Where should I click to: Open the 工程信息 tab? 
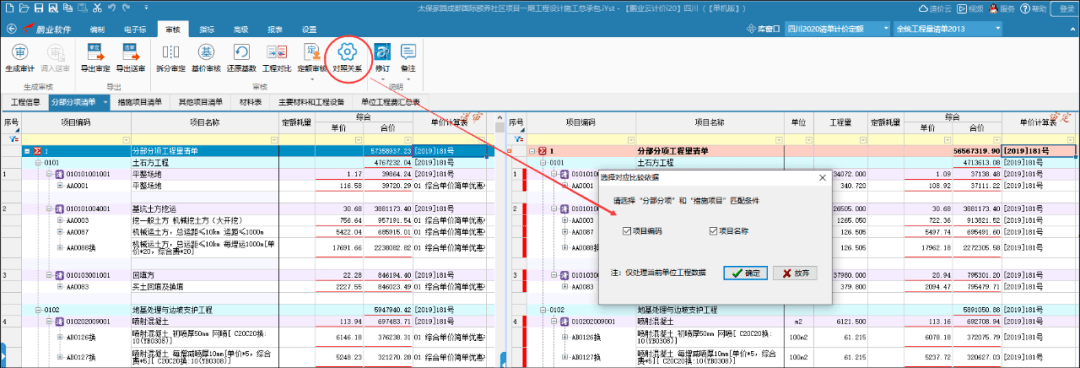coord(25,102)
